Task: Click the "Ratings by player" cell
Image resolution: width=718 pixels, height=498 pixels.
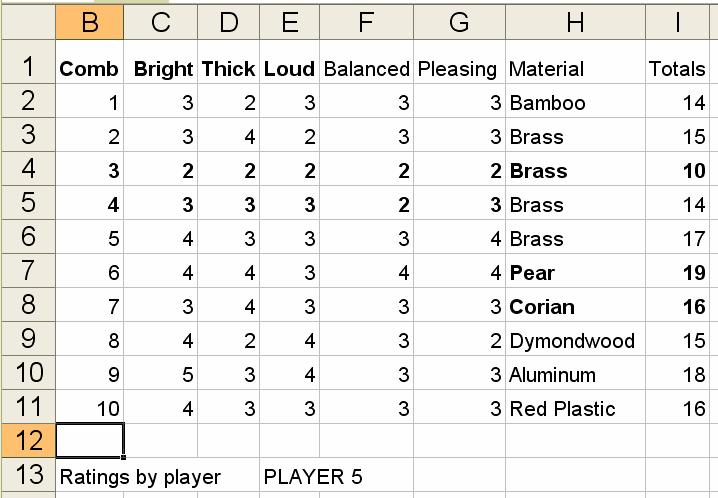Action: 140,477
